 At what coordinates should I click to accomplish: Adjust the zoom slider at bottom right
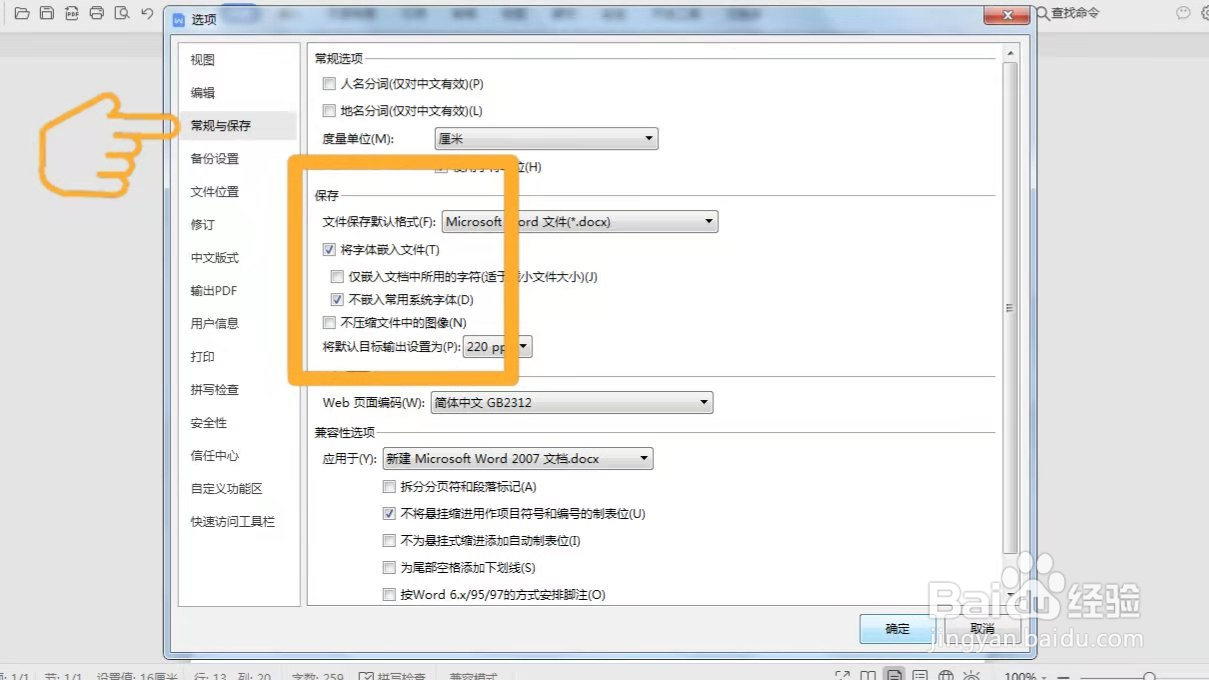(x=1150, y=675)
